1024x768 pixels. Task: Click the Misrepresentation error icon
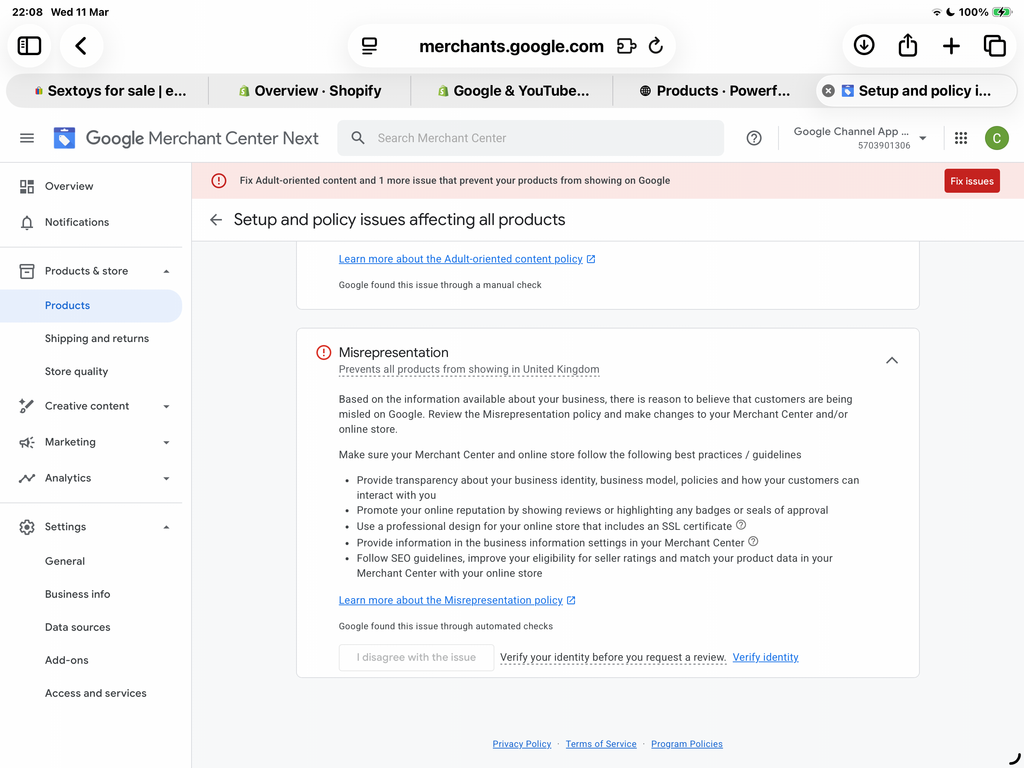point(323,353)
